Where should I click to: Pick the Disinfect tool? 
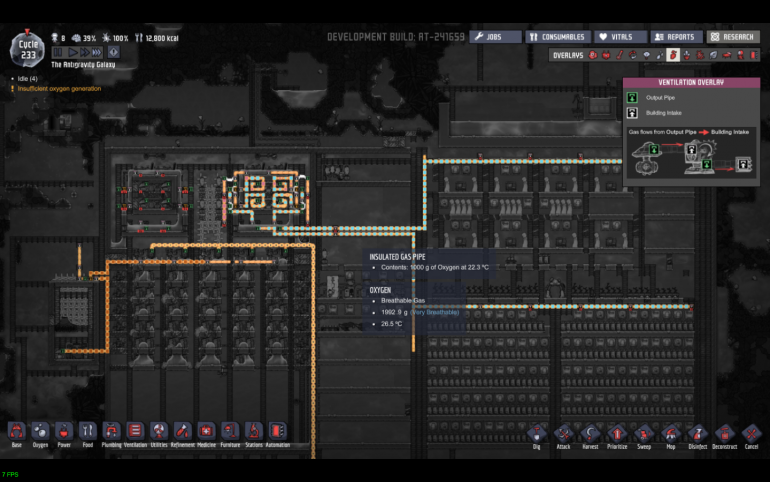point(697,433)
